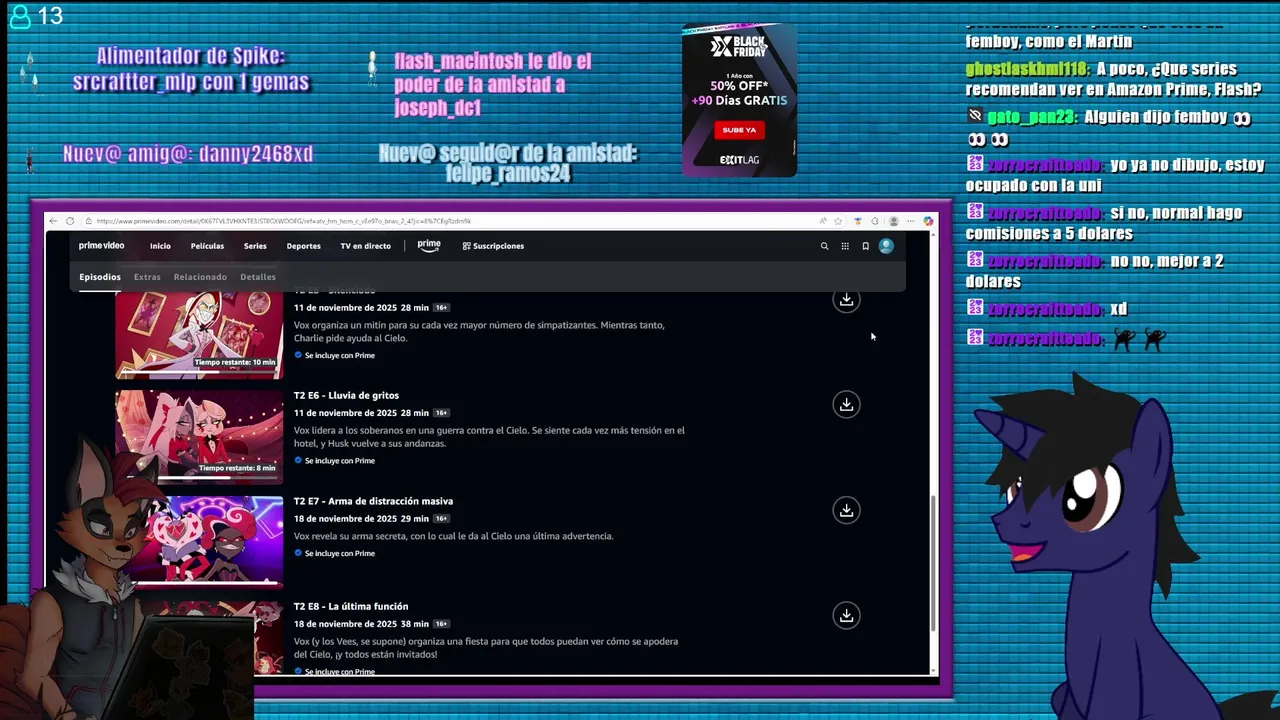
Task: Click Tiempo restante: 10 min label
Action: coord(235,362)
